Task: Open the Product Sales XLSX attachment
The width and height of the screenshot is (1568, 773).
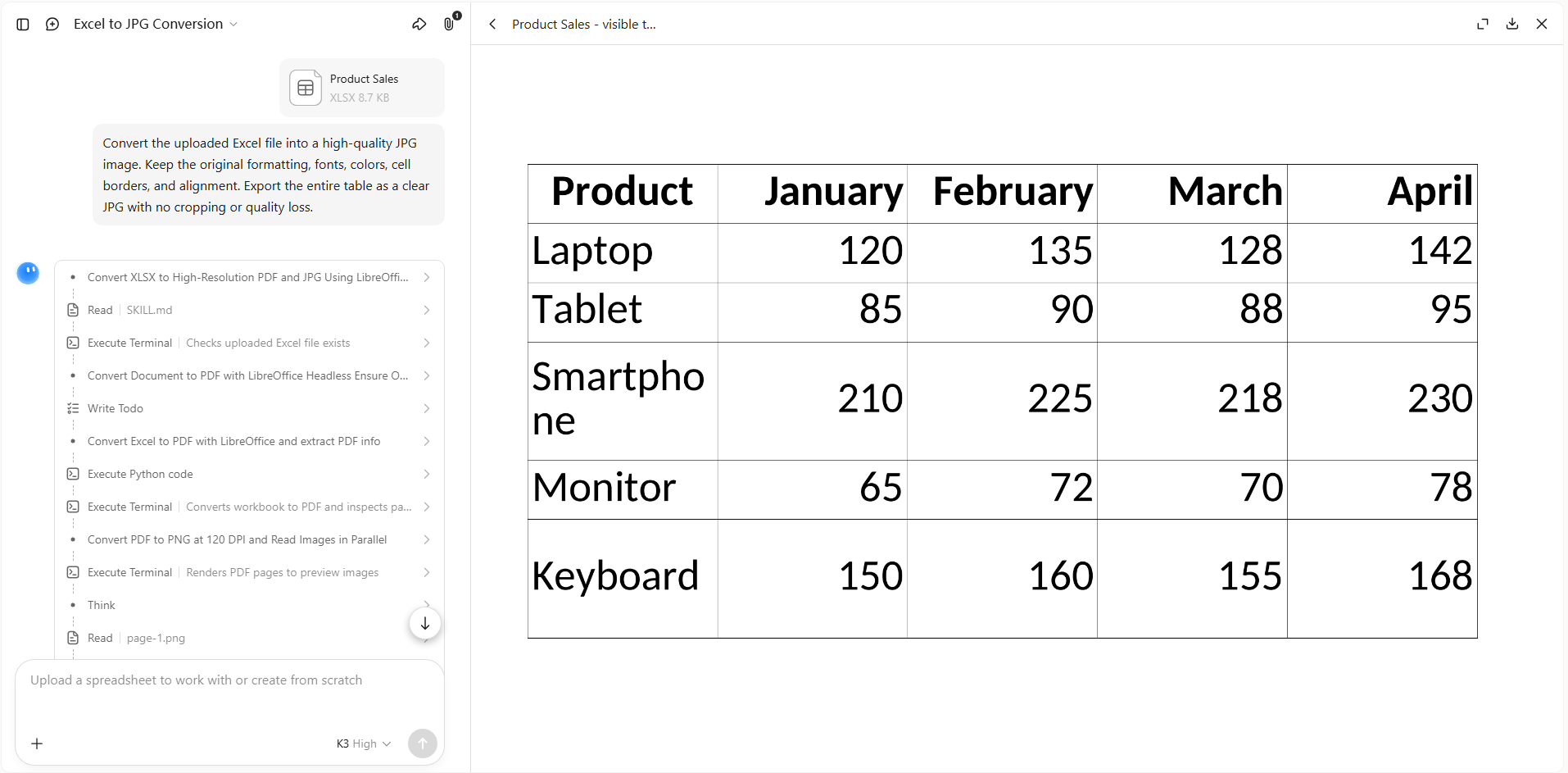Action: pos(362,88)
